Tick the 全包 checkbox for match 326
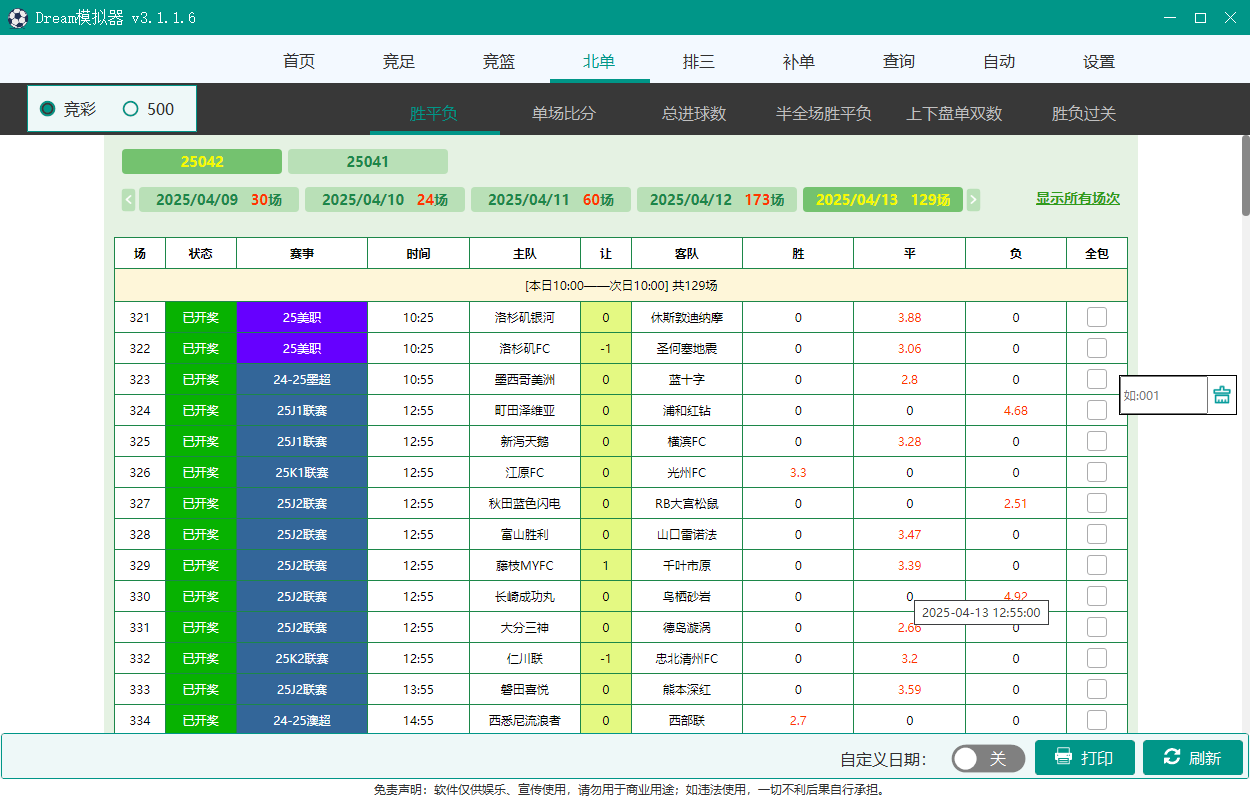 [x=1096, y=472]
